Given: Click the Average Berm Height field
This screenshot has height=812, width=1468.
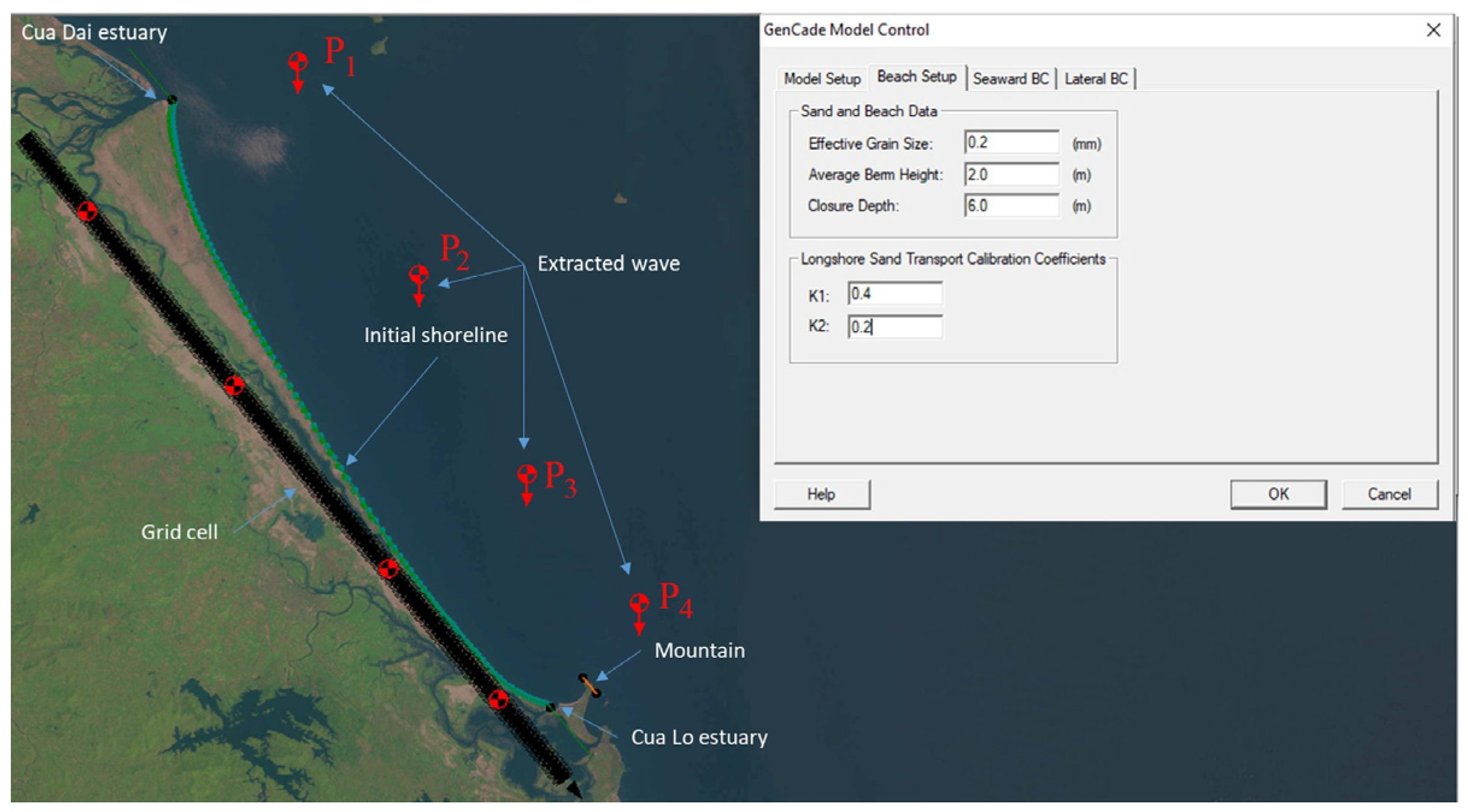Looking at the screenshot, I should 1010,175.
